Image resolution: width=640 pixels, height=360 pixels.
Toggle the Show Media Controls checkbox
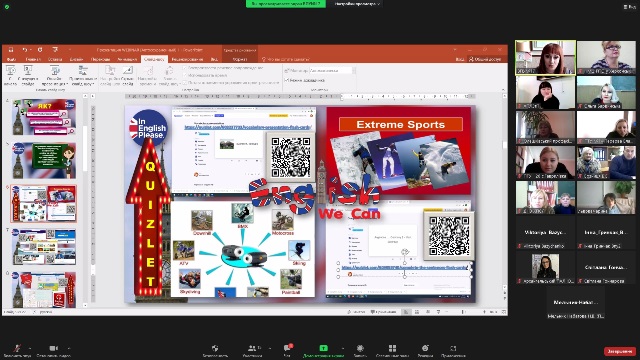[185, 82]
